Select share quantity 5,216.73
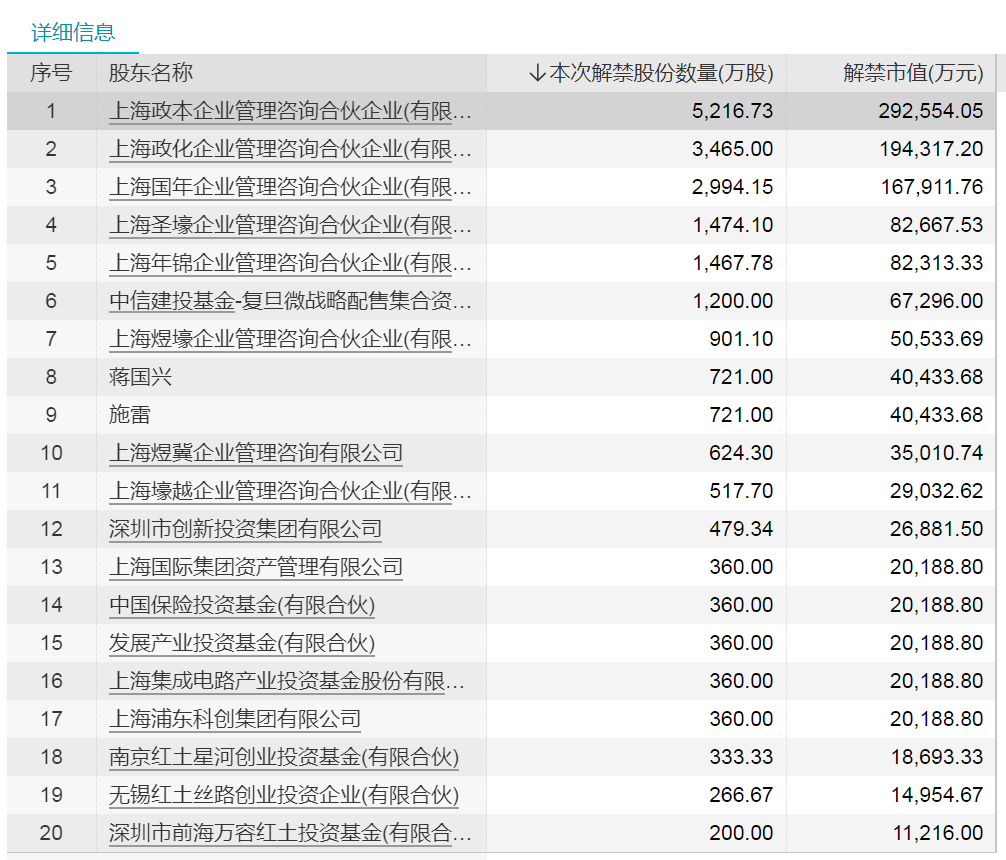This screenshot has height=860, width=1006. pos(732,111)
